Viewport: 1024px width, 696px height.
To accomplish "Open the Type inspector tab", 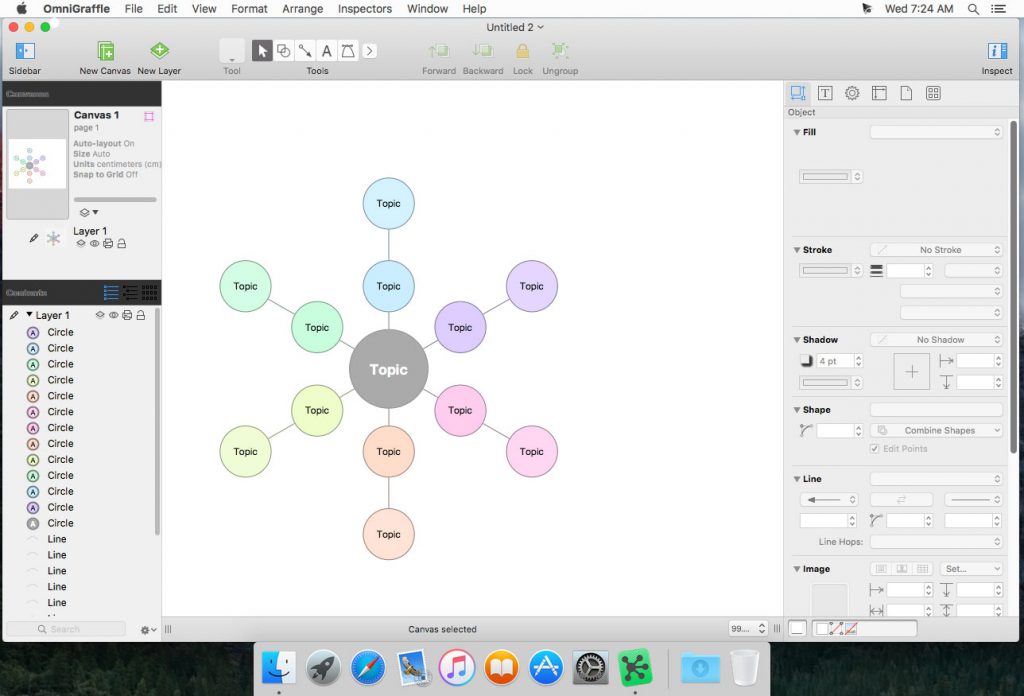I will click(x=825, y=93).
